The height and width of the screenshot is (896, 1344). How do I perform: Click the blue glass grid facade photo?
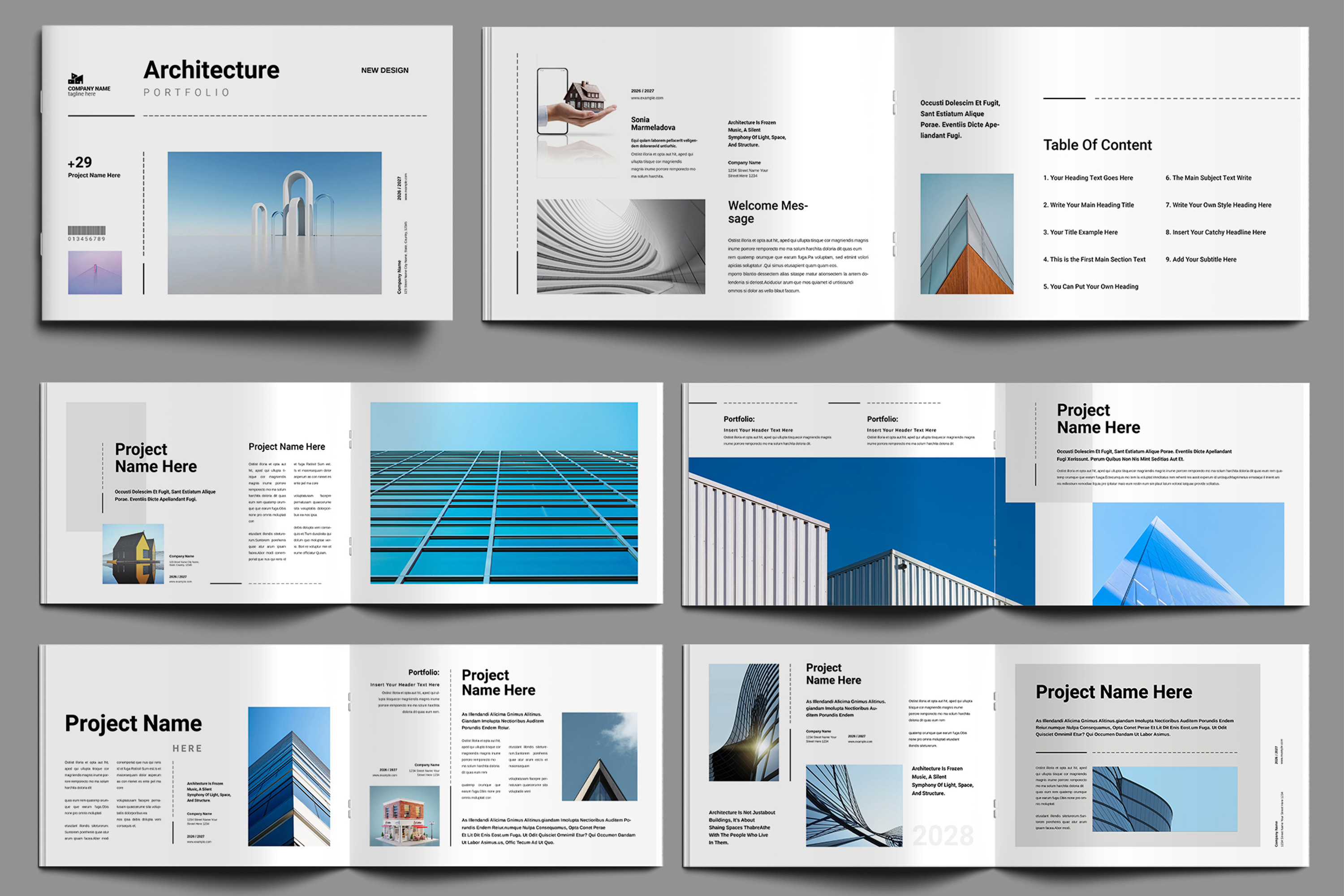point(504,492)
